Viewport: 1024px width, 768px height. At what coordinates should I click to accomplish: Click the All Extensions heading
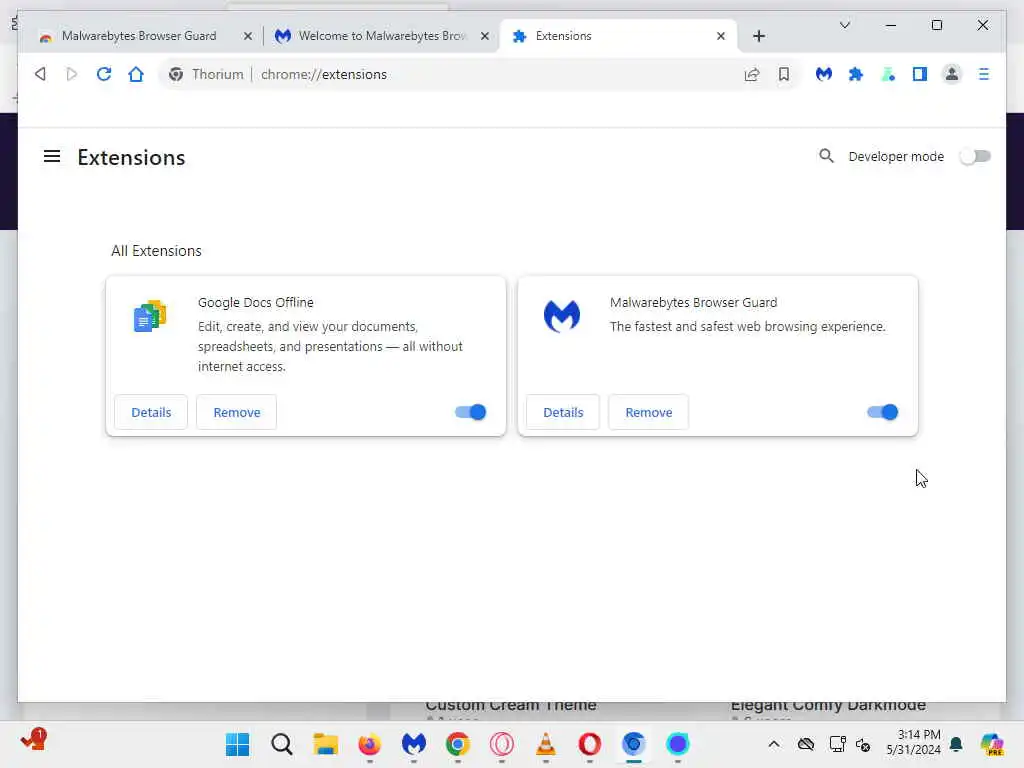coord(156,251)
